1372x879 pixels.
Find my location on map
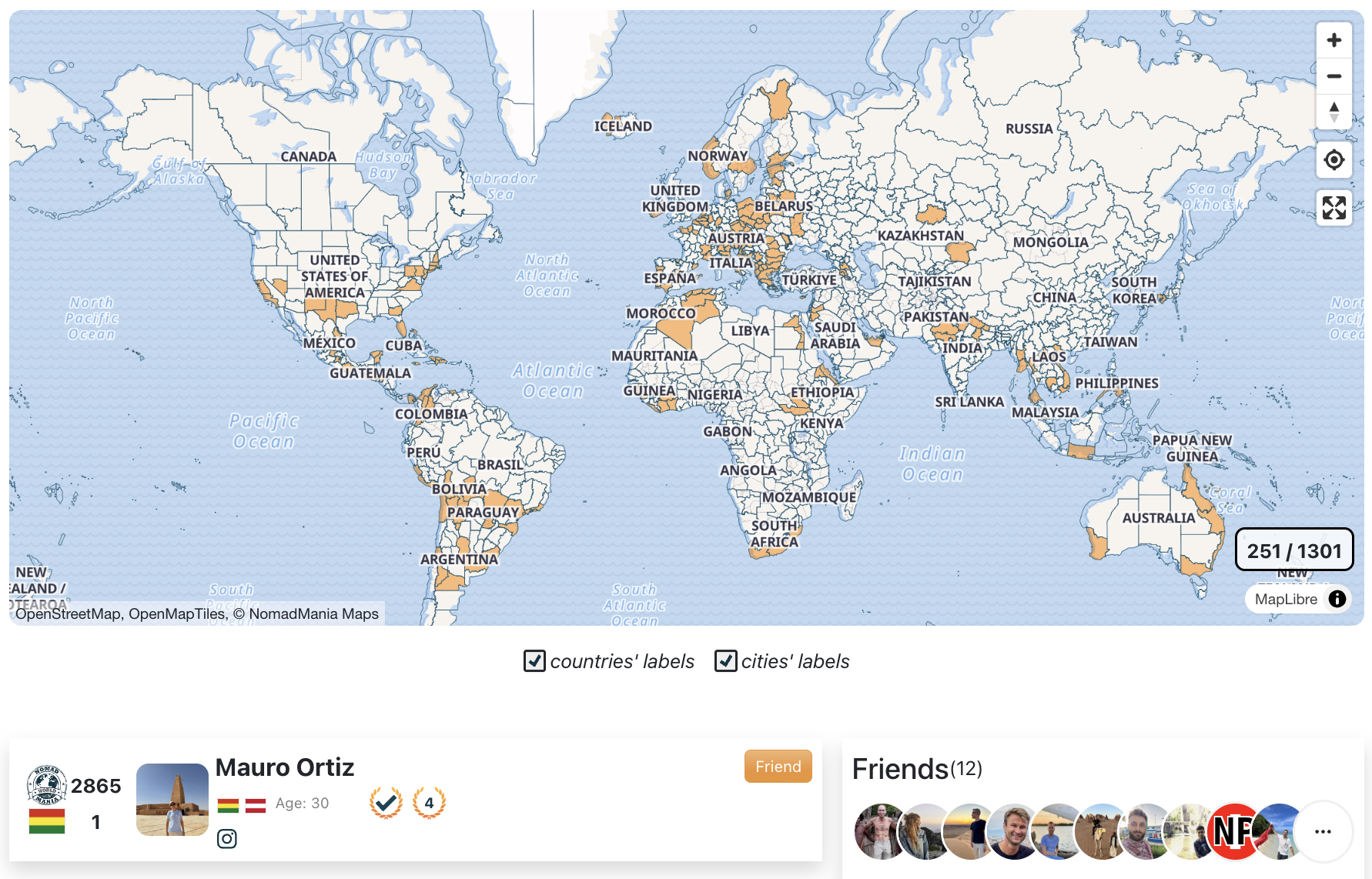[x=1334, y=160]
